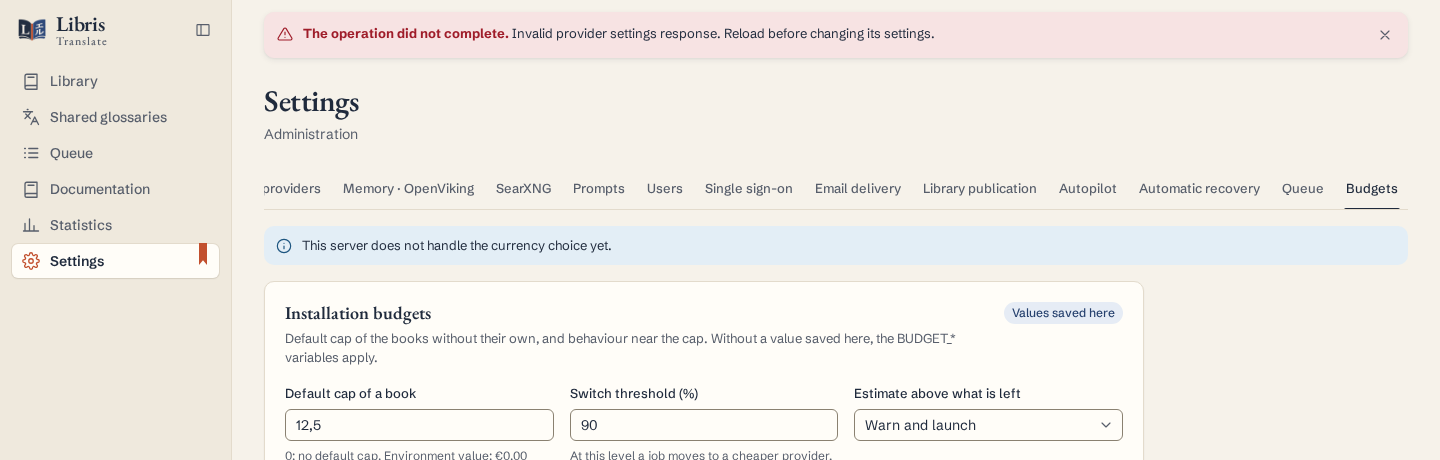1440x460 pixels.
Task: Select the Memory · OpenViking tab
Action: [408, 188]
